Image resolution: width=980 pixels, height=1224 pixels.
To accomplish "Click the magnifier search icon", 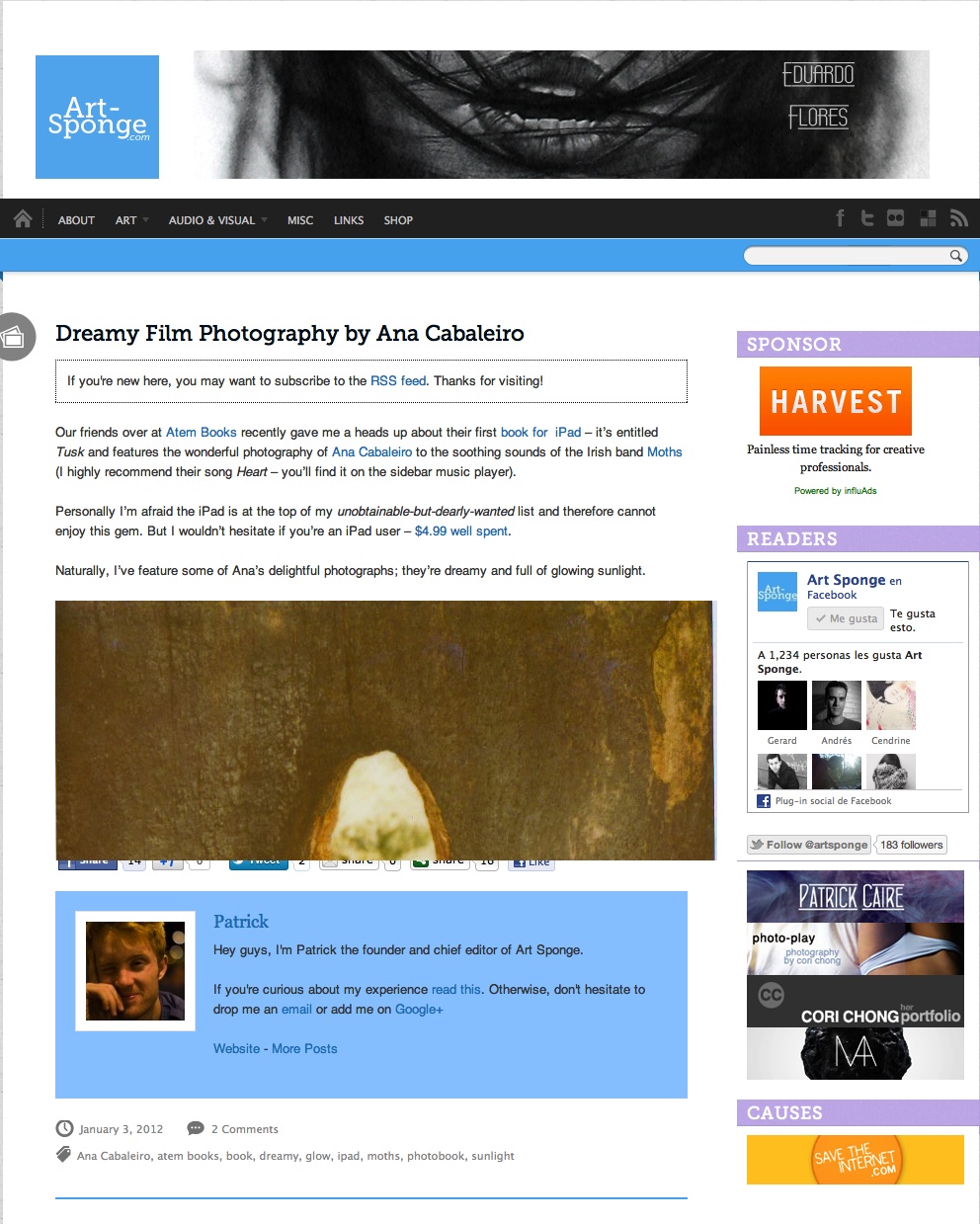I will (x=955, y=256).
